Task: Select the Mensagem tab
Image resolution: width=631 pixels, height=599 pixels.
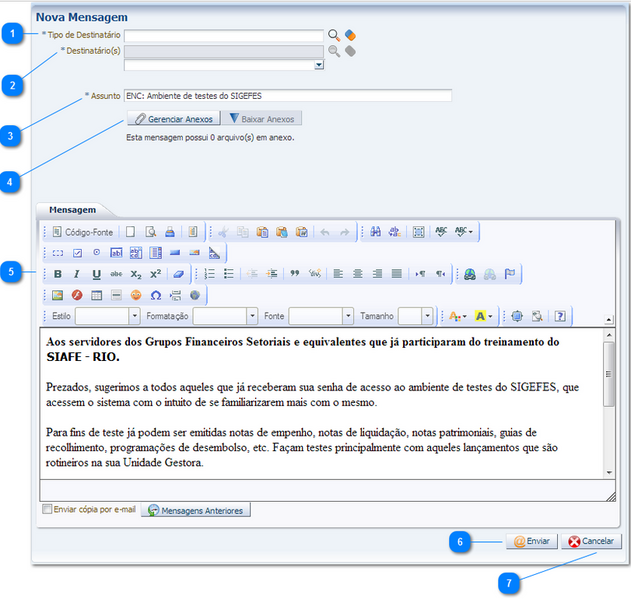Action: tap(72, 210)
